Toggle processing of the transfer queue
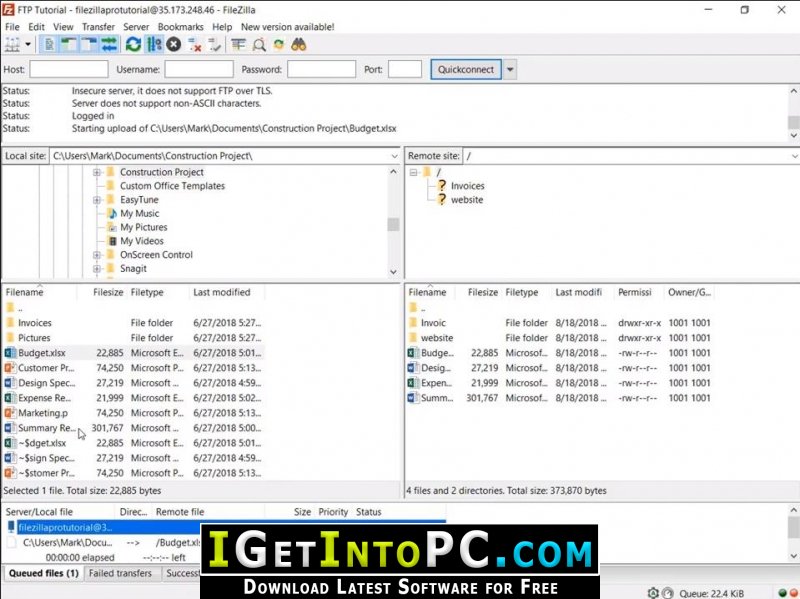The height and width of the screenshot is (599, 800). tap(154, 45)
